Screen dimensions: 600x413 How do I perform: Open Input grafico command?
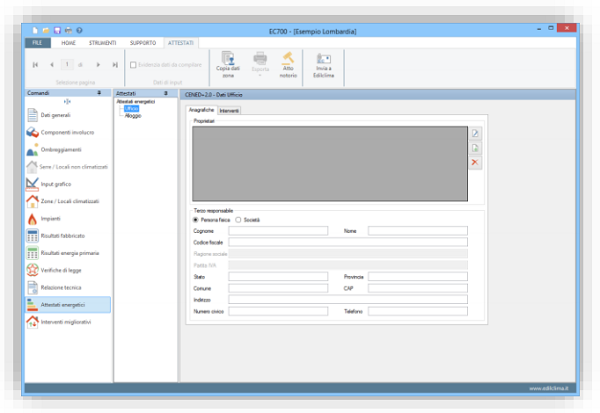click(x=33, y=184)
